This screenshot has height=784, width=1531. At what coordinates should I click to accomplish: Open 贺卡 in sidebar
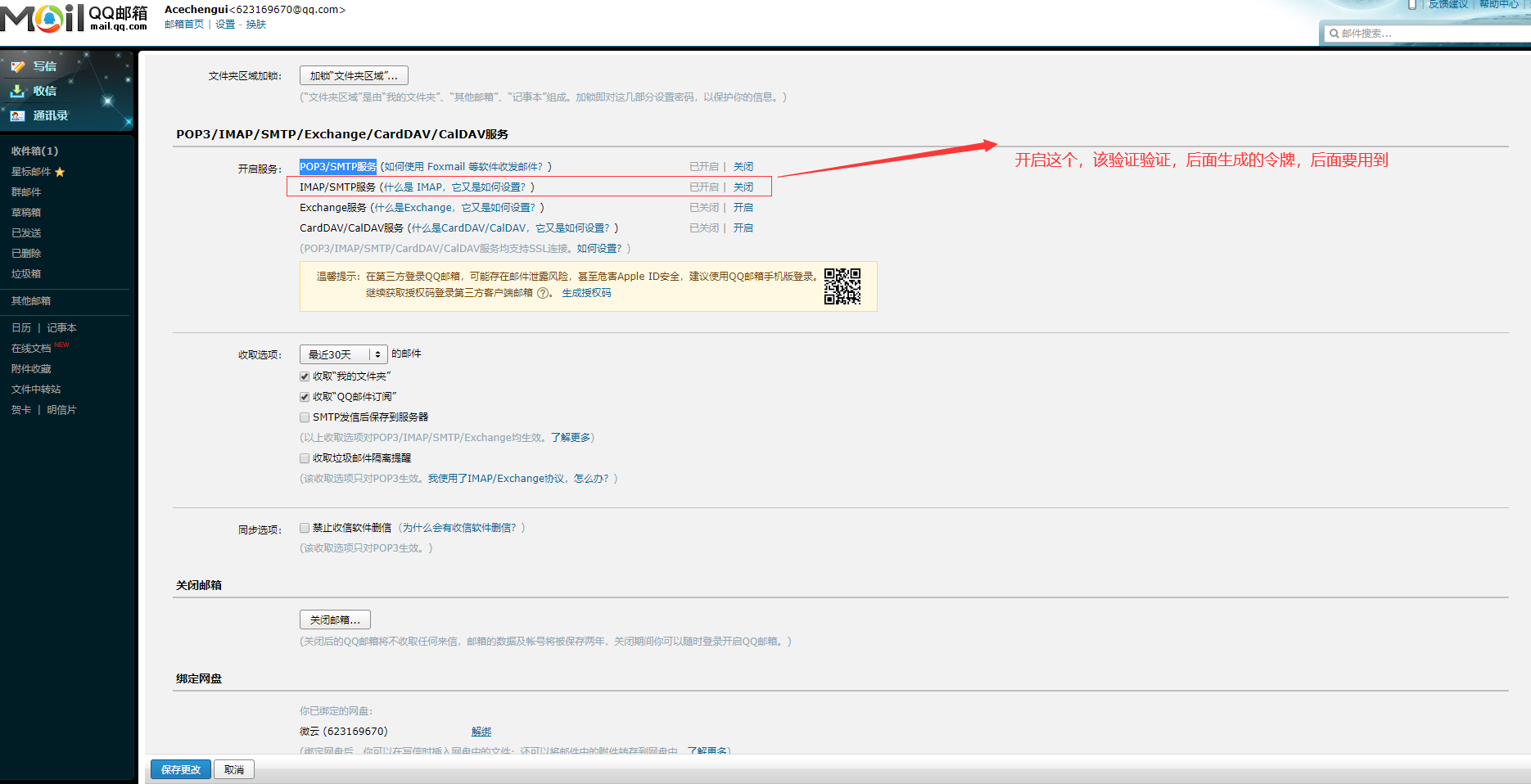[21, 410]
